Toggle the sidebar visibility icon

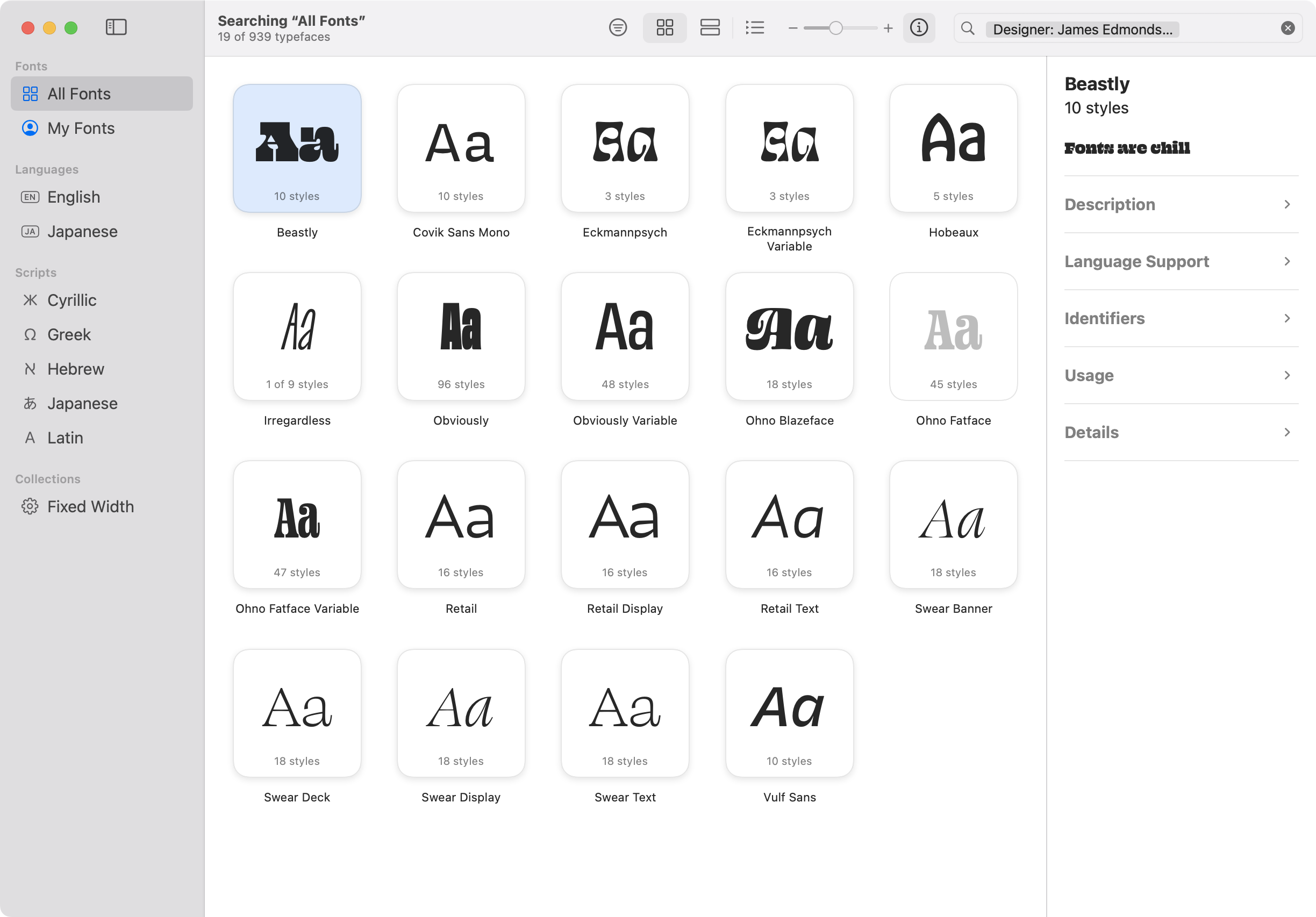[x=116, y=27]
